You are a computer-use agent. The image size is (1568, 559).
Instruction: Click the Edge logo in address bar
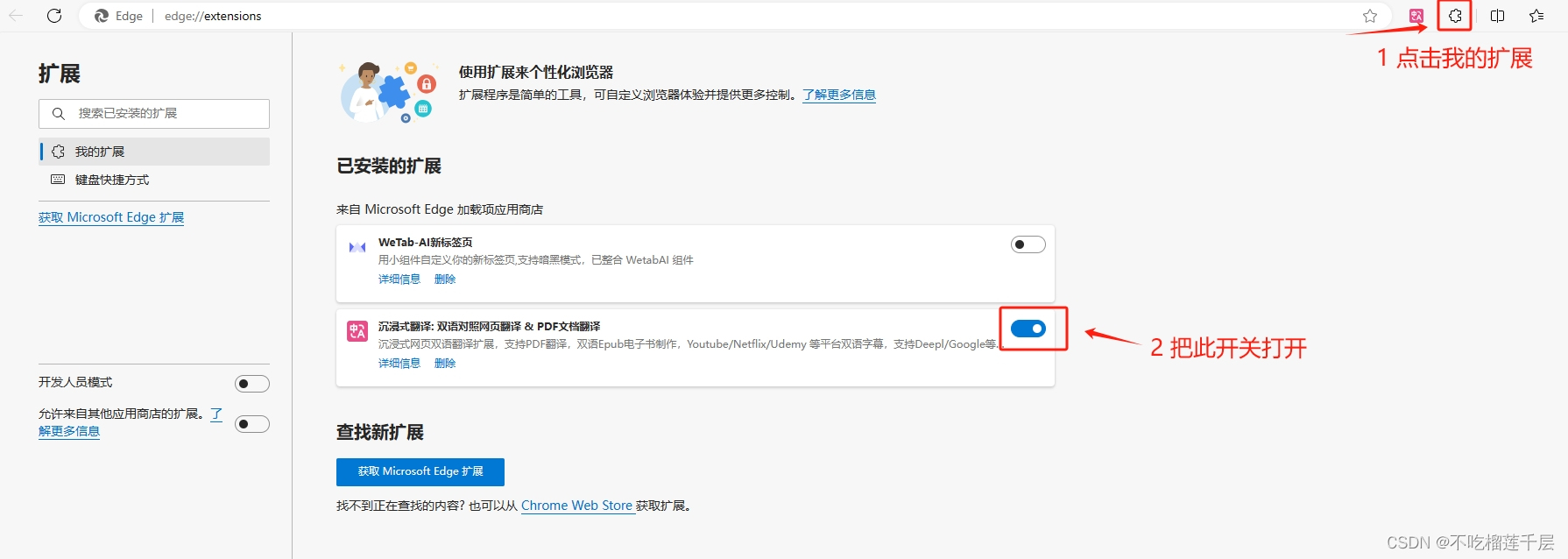click(x=102, y=16)
